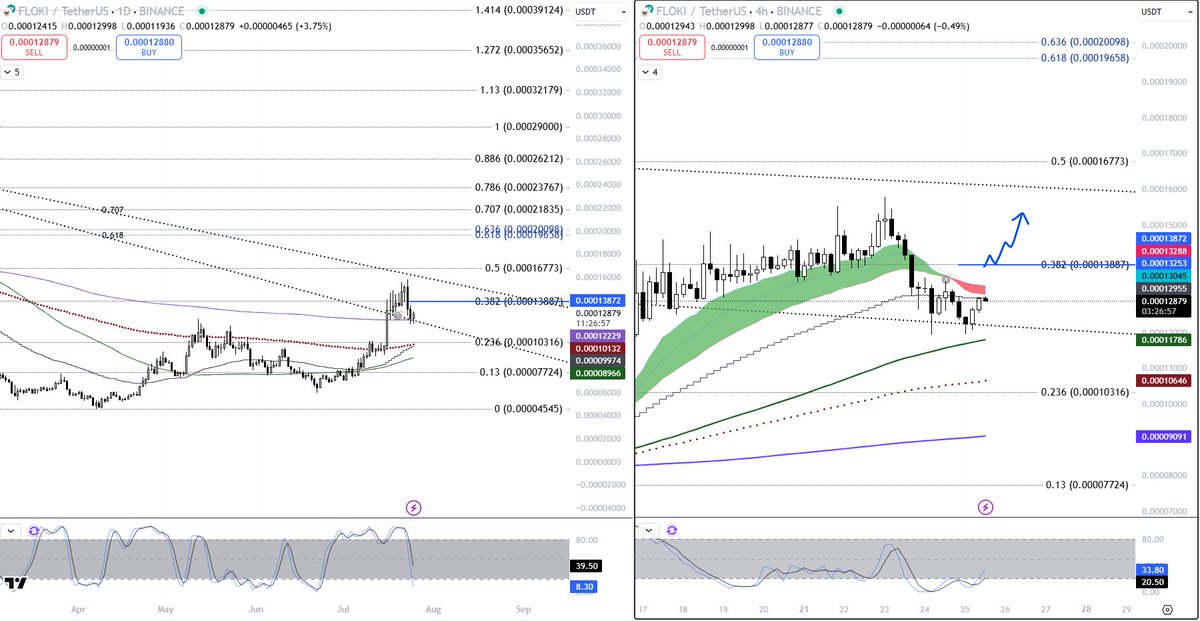Click the 1 (0.00029000) Fibonacci label
This screenshot has width=1200, height=621.
528,127
